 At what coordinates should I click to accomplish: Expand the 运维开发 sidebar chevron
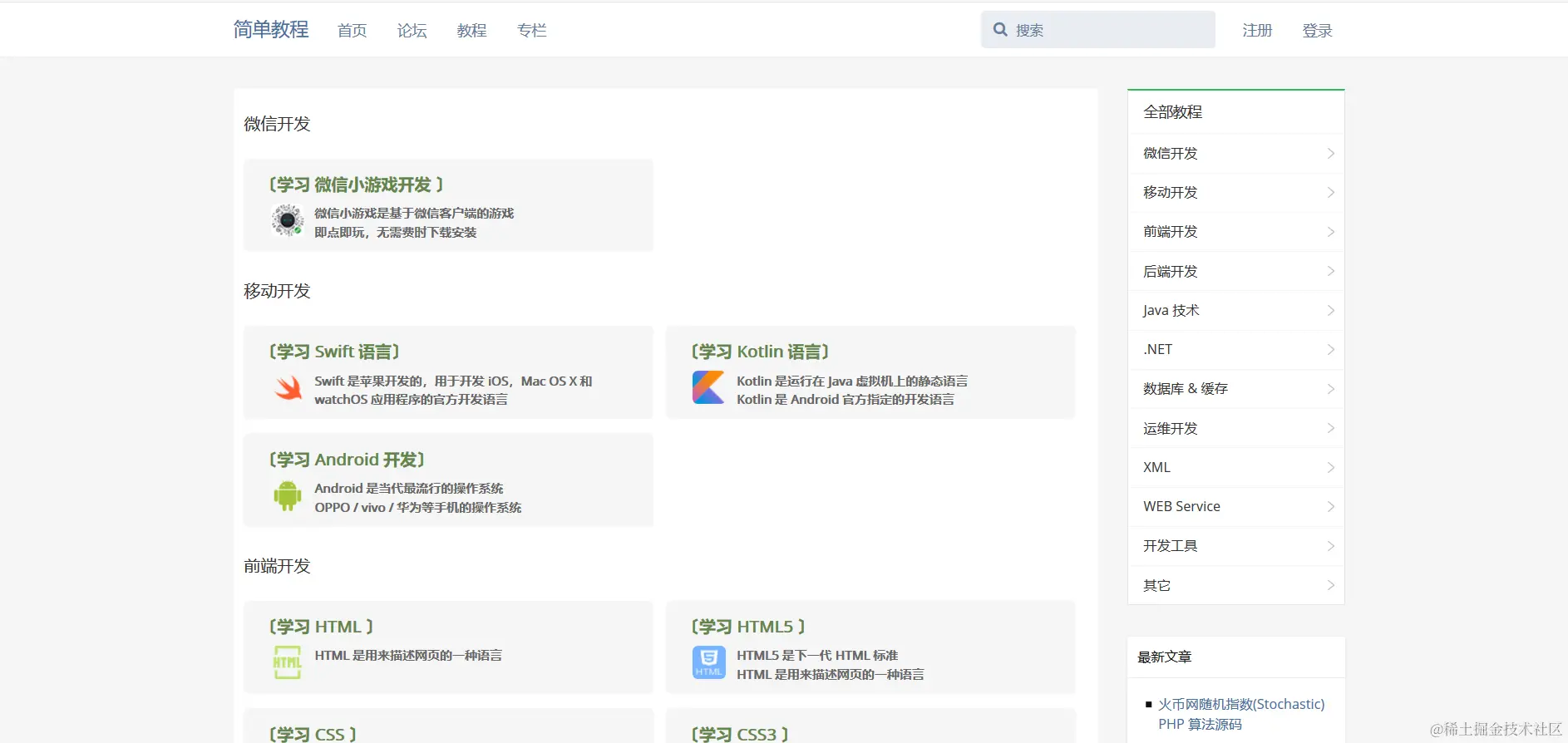[x=1330, y=428]
